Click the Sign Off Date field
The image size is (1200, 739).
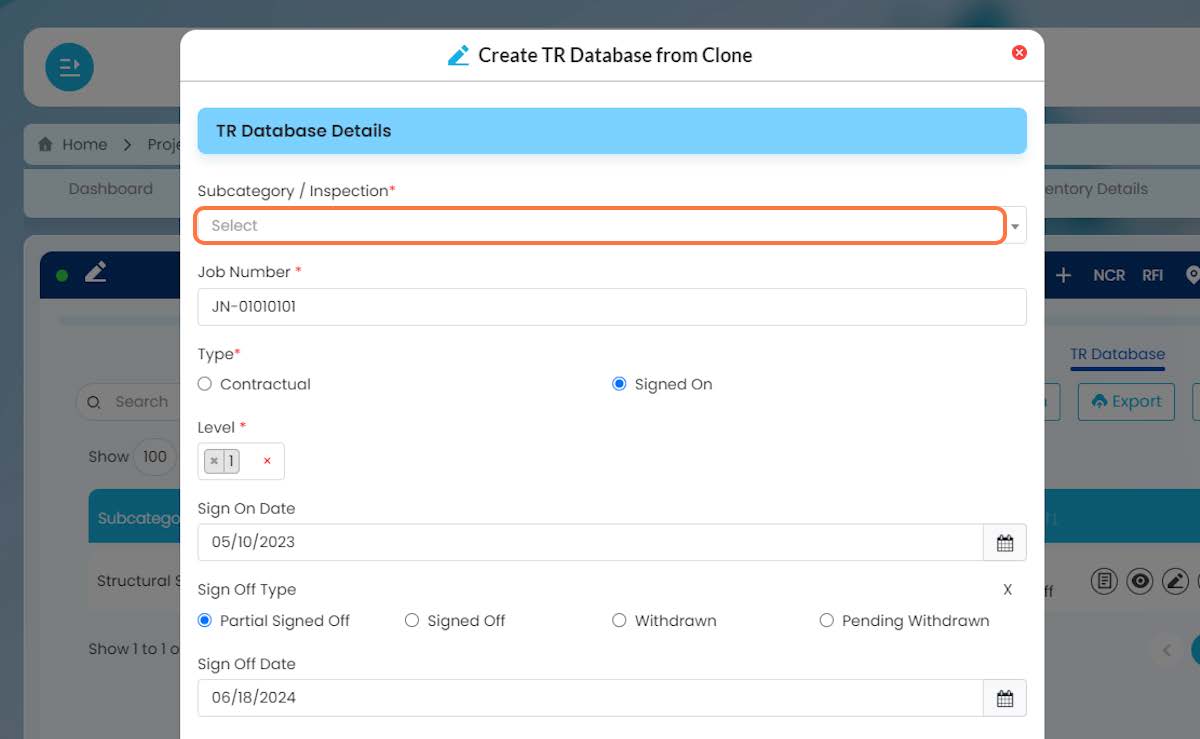click(590, 697)
